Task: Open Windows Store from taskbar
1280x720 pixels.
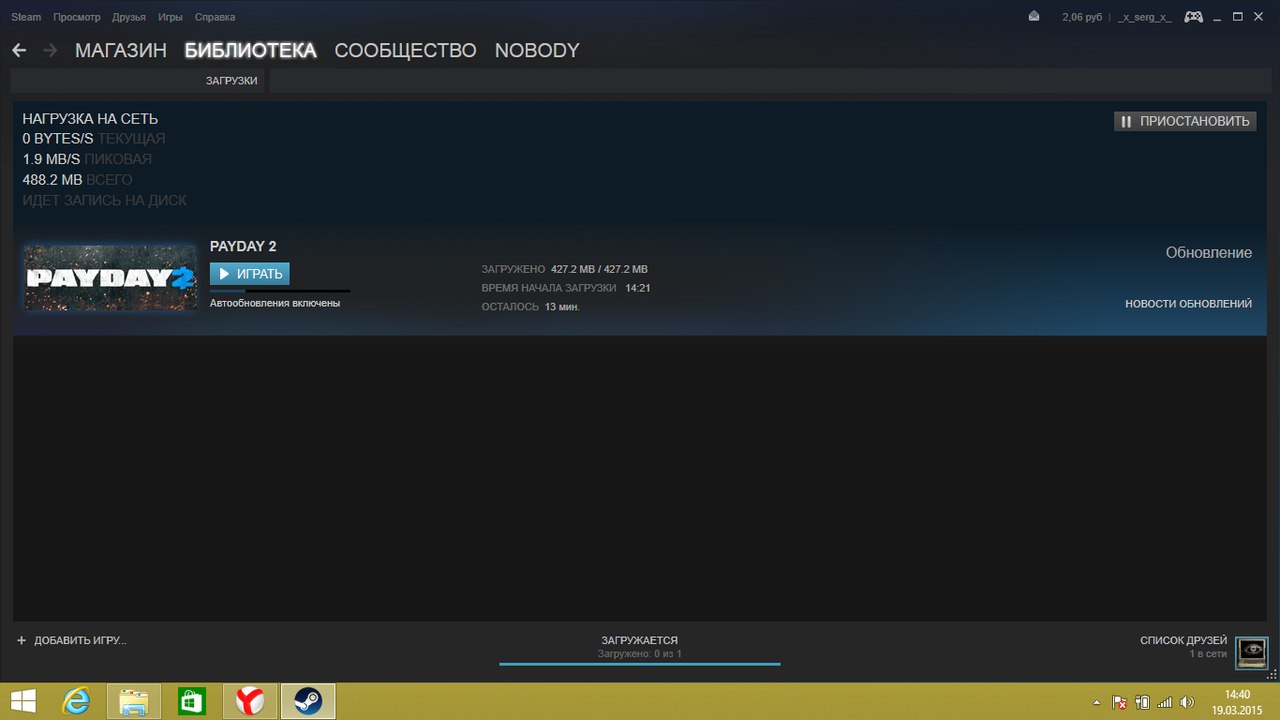Action: [x=191, y=701]
